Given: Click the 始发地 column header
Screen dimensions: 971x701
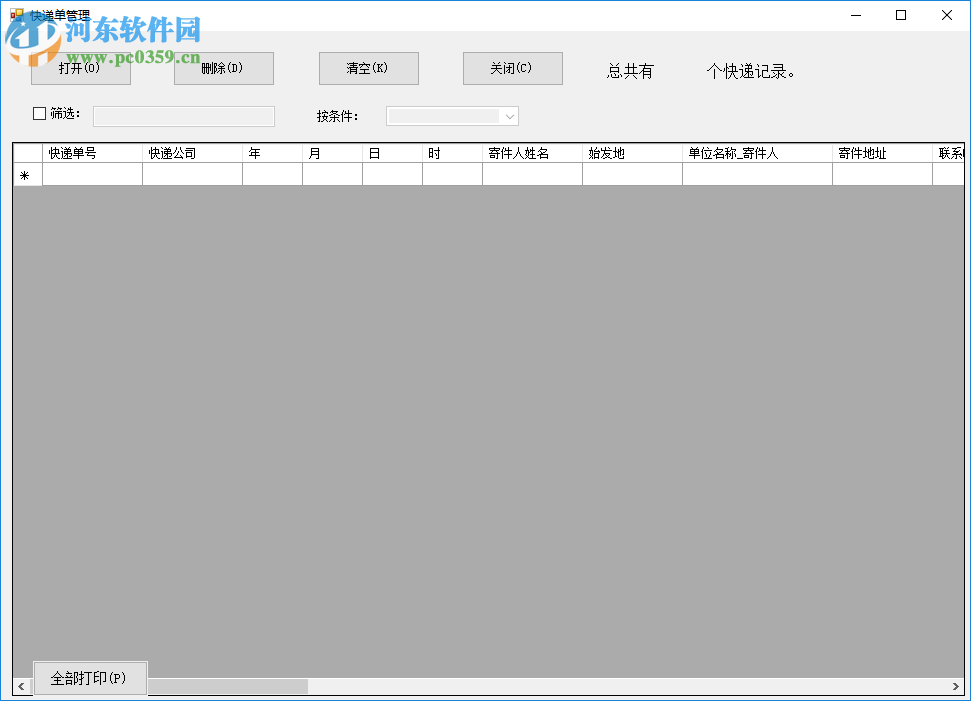Looking at the screenshot, I should (632, 153).
